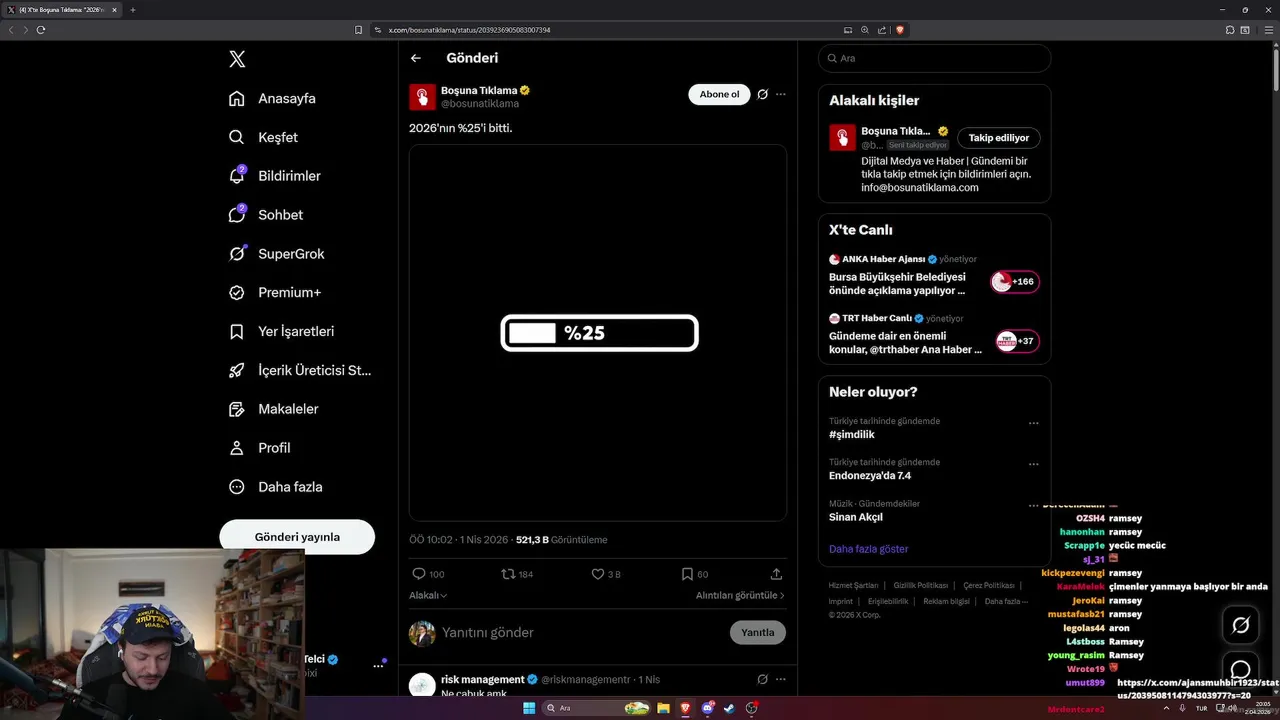Open the %25 battery image

(x=598, y=333)
